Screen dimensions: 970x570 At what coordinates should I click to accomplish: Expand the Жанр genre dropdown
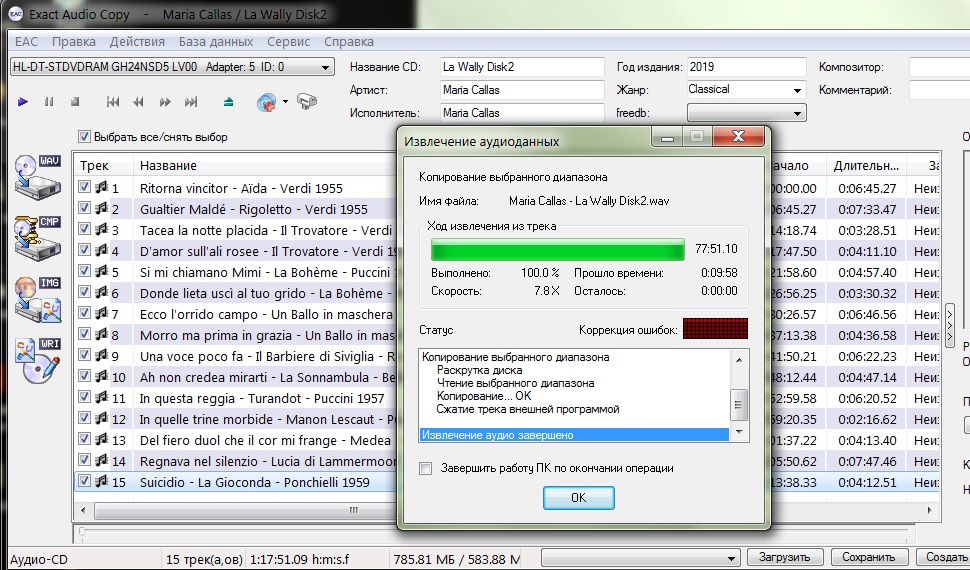(797, 90)
